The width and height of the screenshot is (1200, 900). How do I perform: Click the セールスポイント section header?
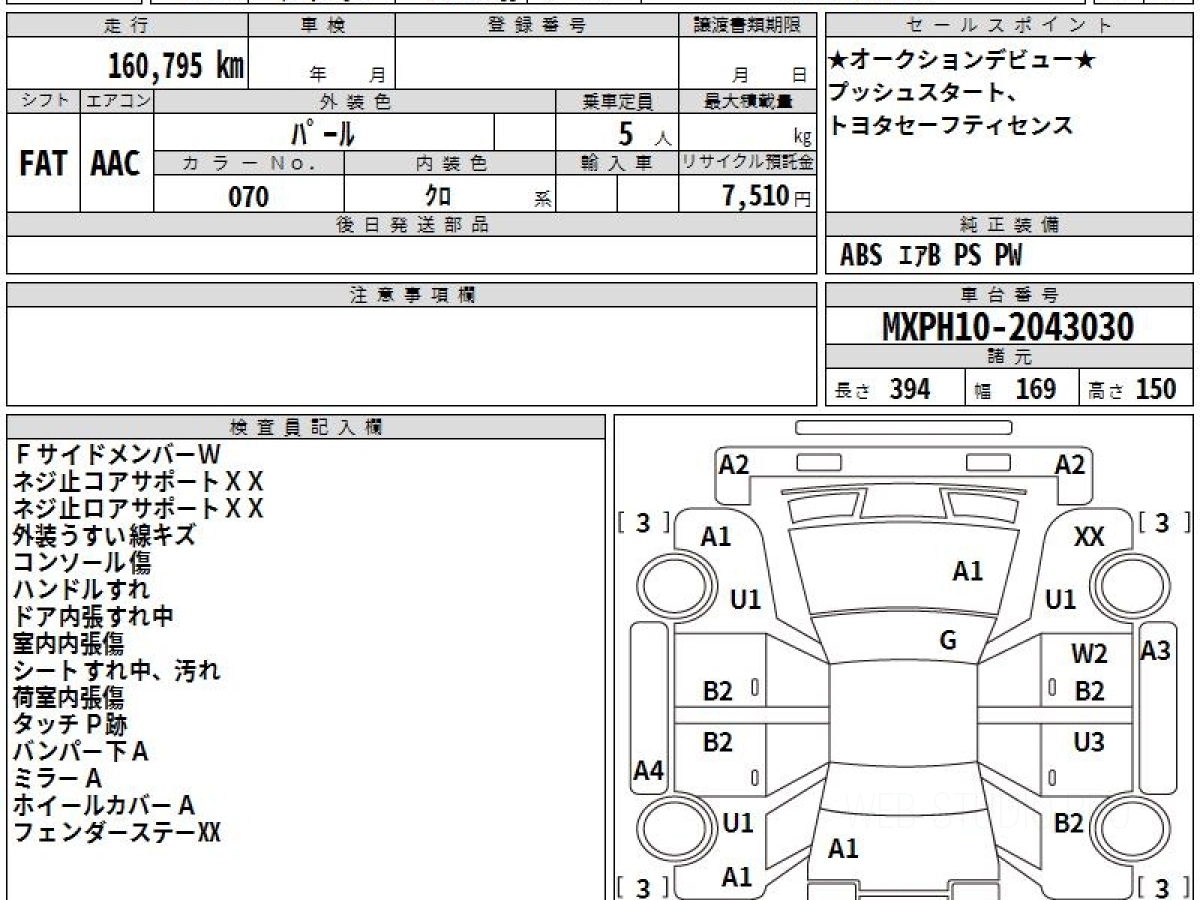1009,26
